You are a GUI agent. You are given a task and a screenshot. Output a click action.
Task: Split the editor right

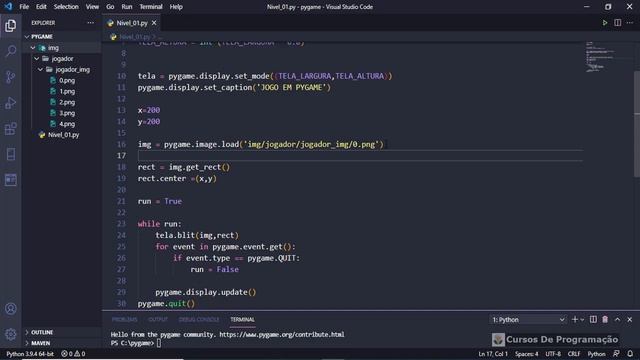[x=618, y=23]
